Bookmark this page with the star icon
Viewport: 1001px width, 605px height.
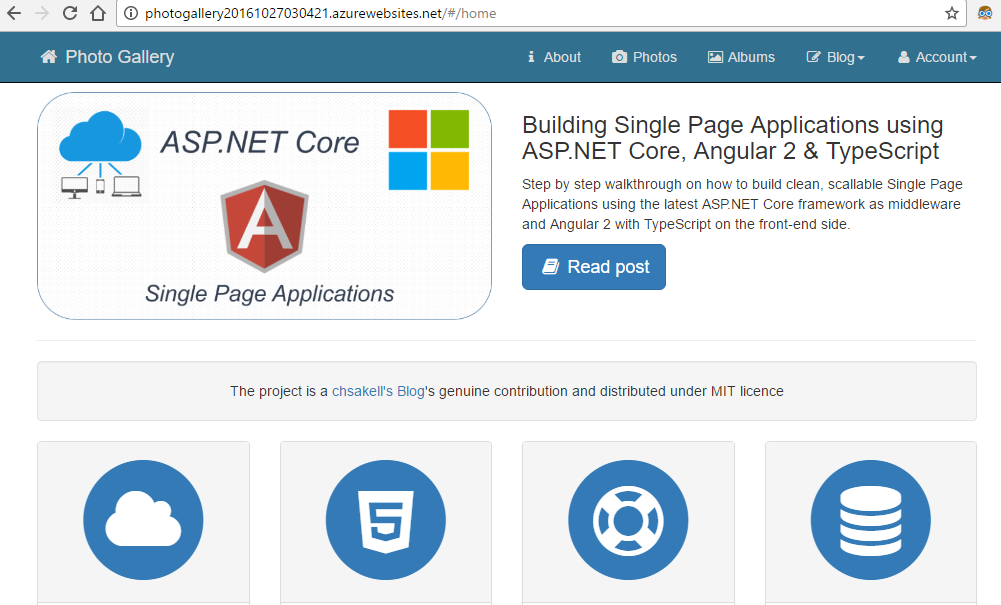click(952, 14)
